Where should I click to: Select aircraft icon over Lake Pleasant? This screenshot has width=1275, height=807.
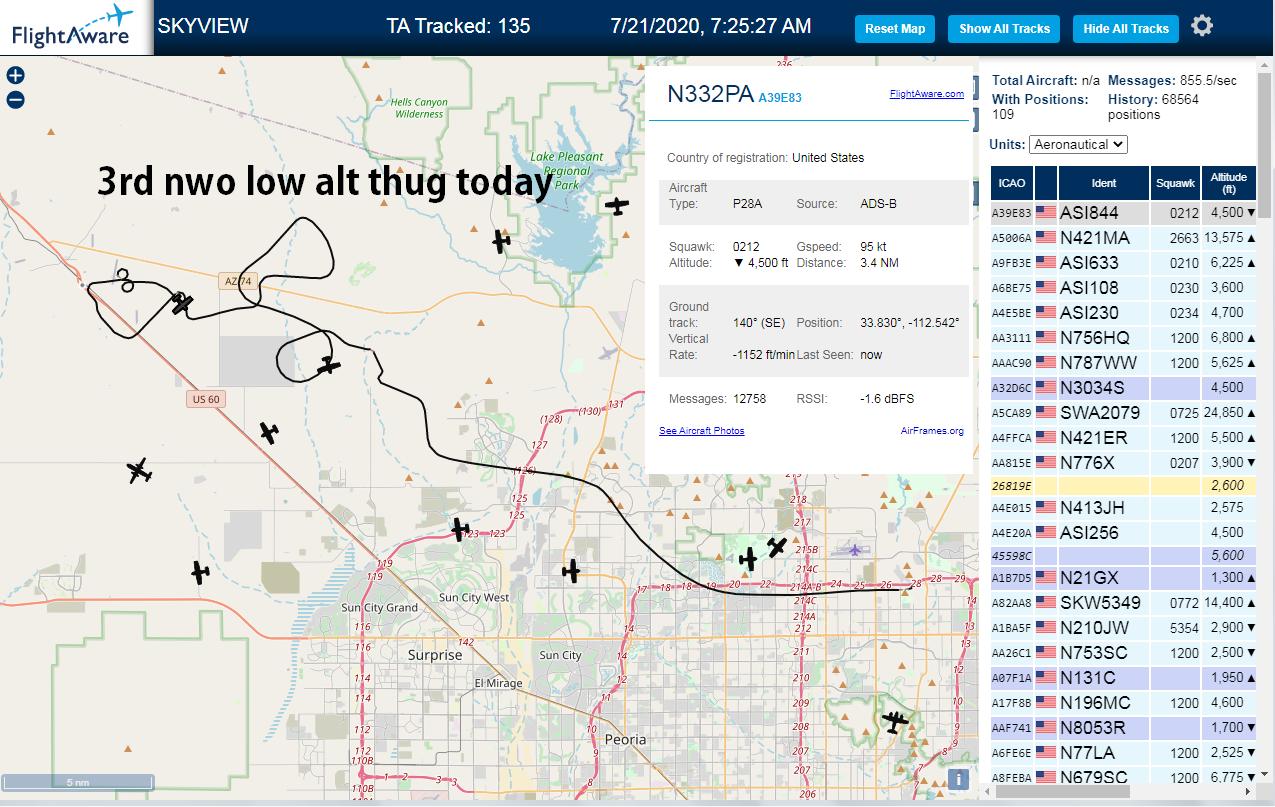(x=619, y=206)
